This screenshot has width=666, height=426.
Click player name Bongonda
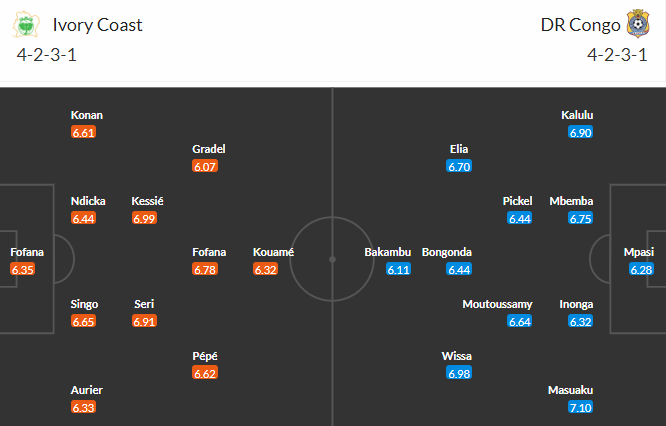[447, 252]
